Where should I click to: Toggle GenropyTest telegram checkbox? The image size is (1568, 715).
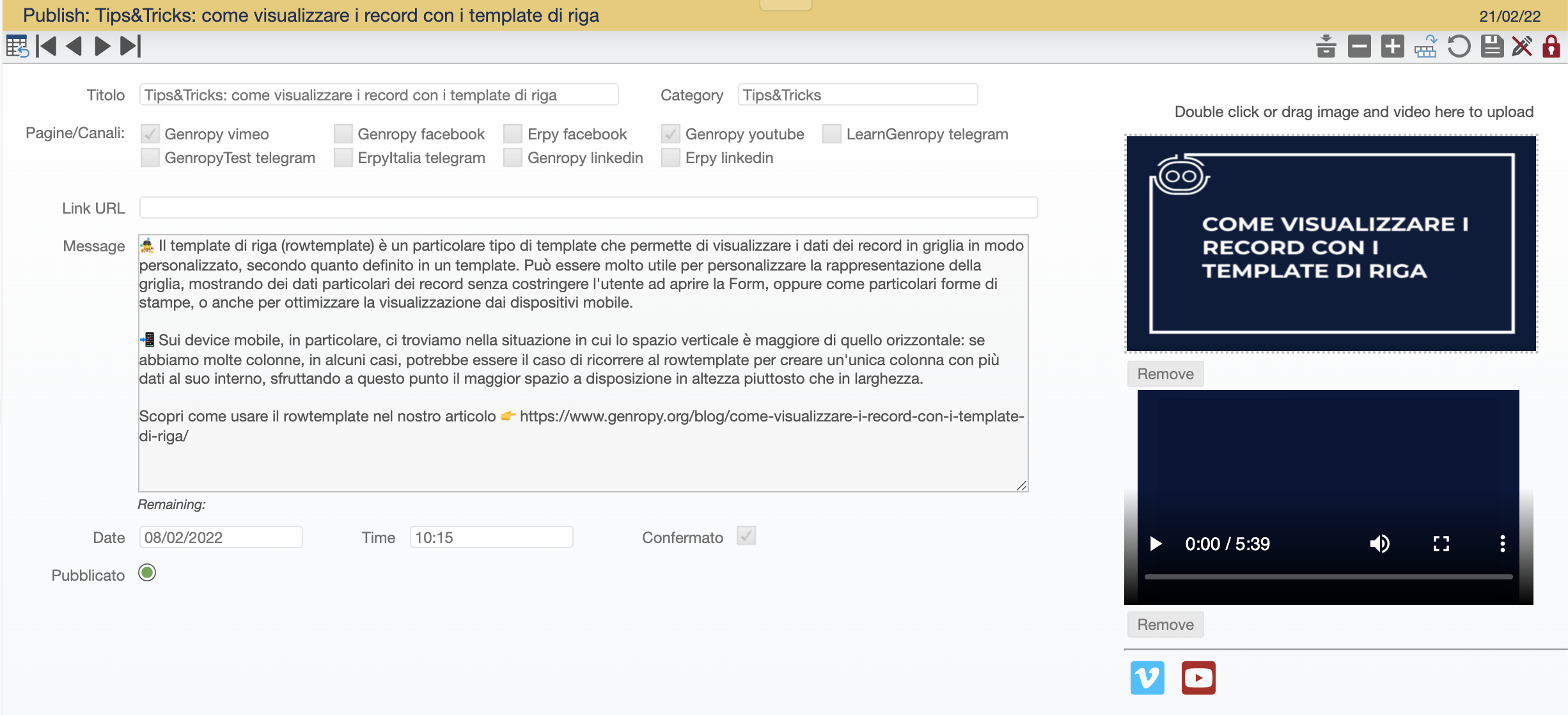click(x=150, y=157)
